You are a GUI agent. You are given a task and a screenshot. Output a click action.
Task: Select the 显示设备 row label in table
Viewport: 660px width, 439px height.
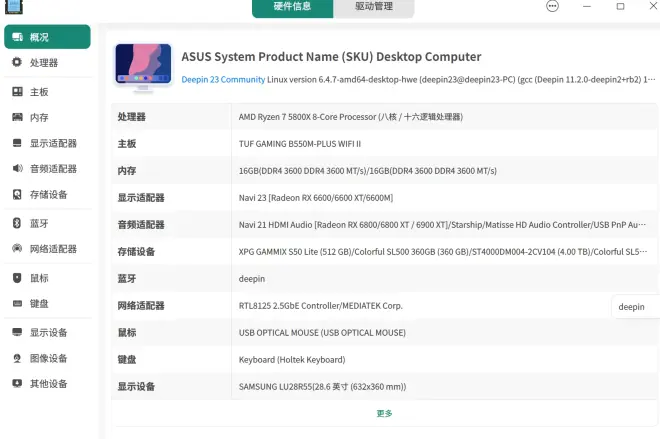(136, 386)
